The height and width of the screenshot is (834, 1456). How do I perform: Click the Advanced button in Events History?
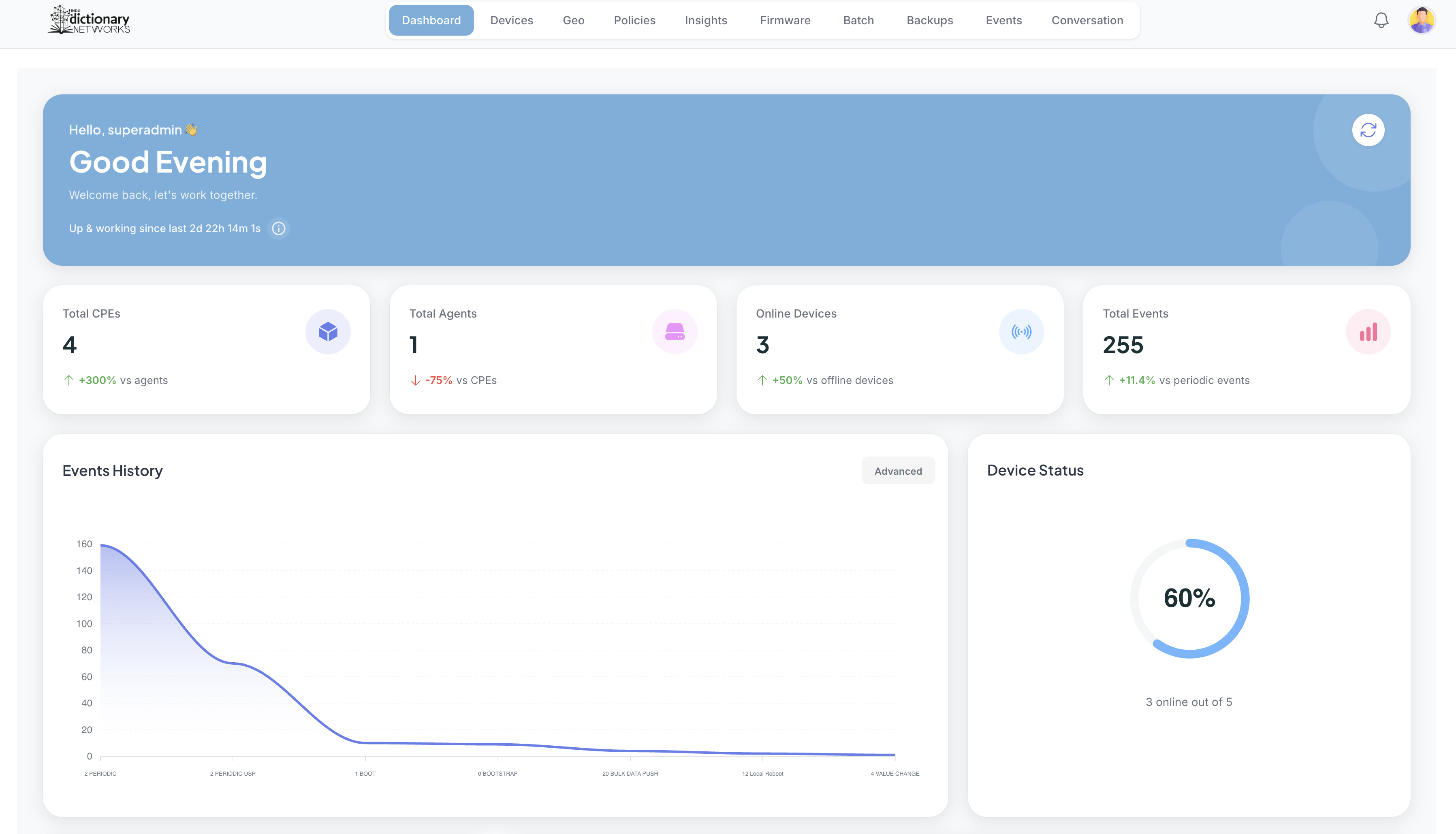pyautogui.click(x=897, y=471)
